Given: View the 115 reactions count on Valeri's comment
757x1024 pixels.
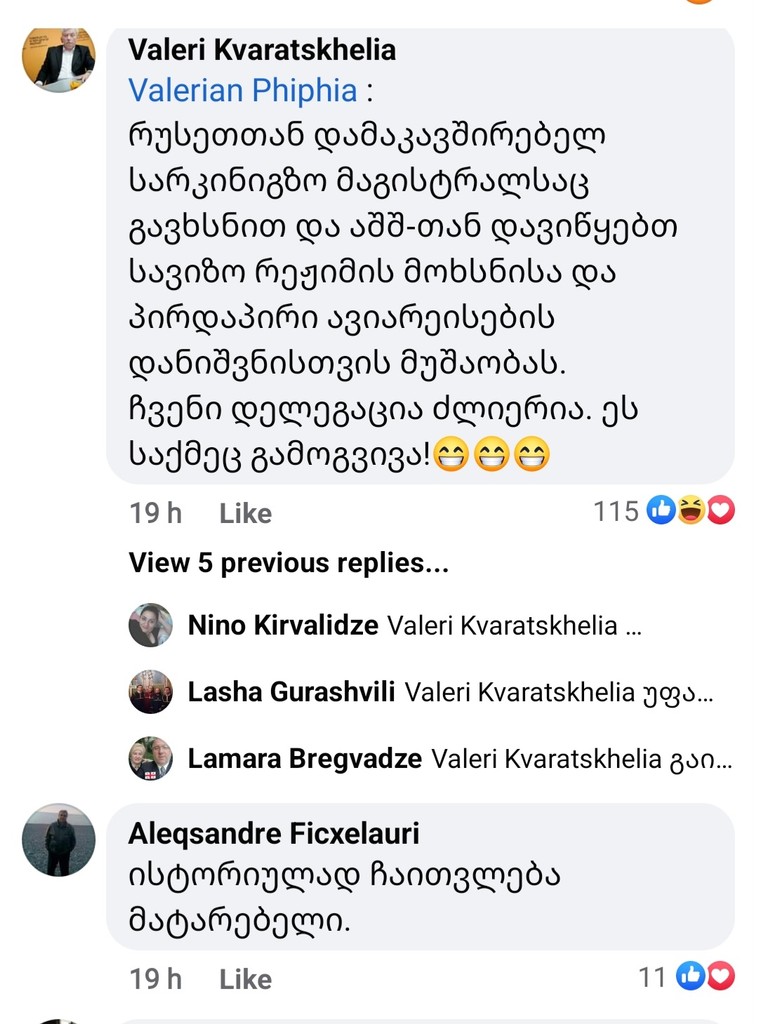Looking at the screenshot, I should (615, 512).
